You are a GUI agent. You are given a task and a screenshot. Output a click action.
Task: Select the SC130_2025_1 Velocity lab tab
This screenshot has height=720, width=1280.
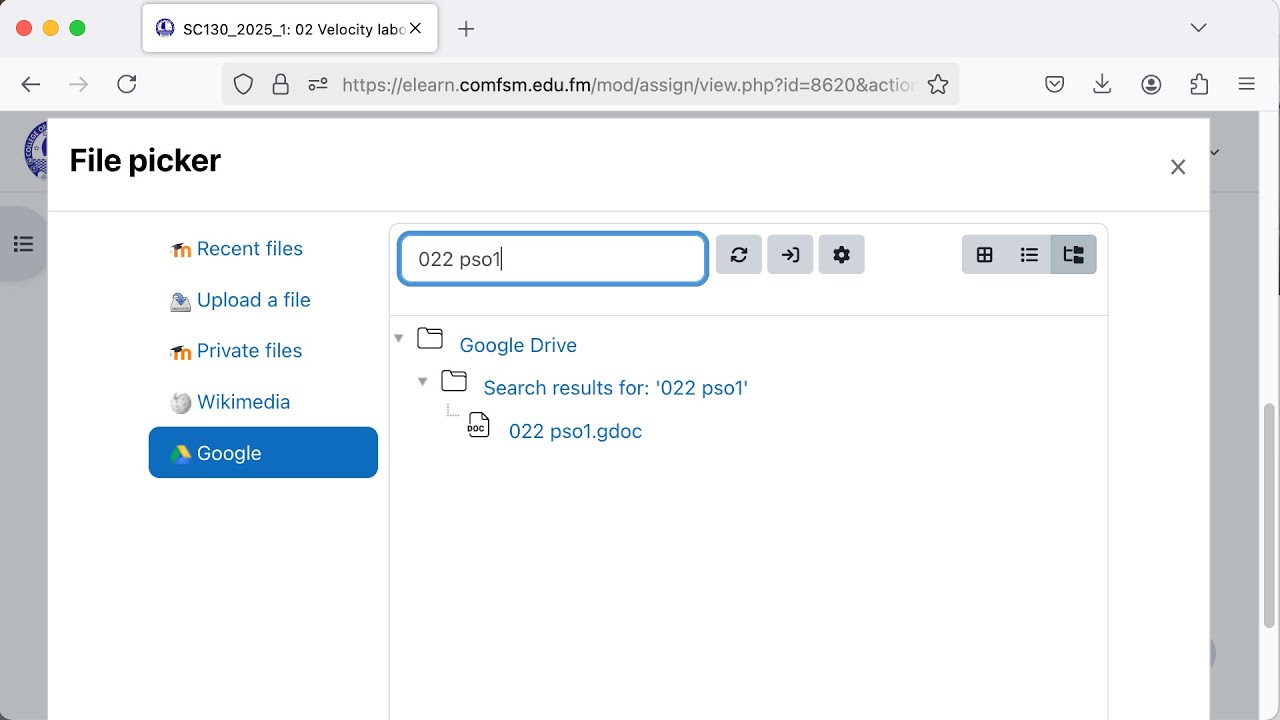[289, 29]
